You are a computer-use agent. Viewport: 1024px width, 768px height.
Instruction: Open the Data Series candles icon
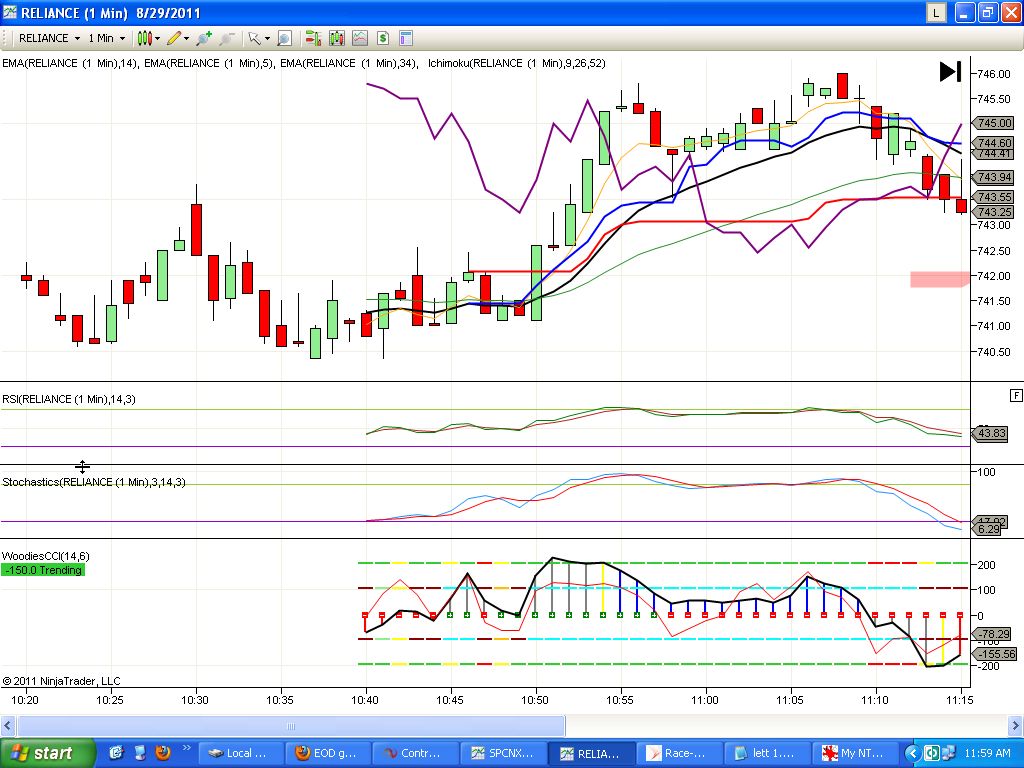point(336,39)
